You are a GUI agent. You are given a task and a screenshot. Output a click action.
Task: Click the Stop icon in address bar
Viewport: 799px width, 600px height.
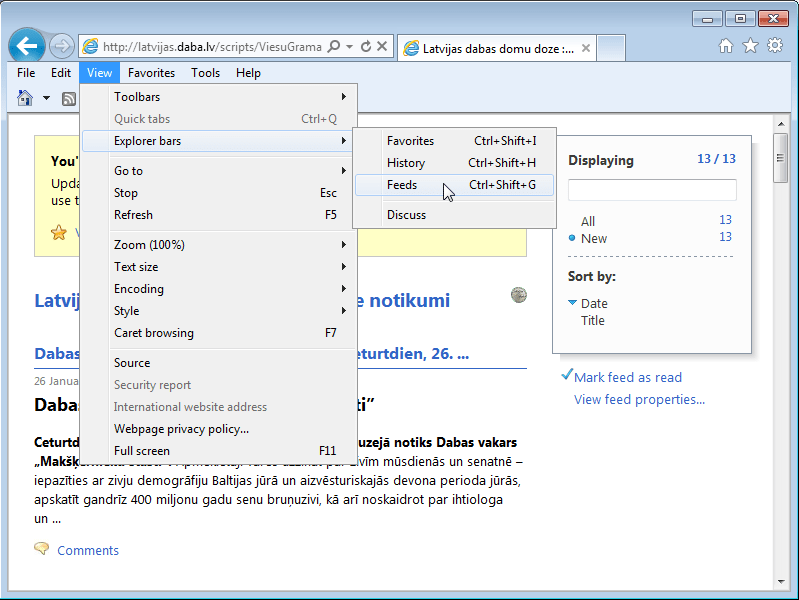point(382,46)
